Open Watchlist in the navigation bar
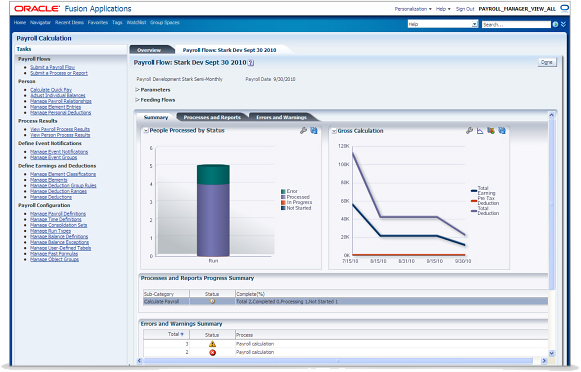Screen dimensions: 581x372 (x=136, y=23)
